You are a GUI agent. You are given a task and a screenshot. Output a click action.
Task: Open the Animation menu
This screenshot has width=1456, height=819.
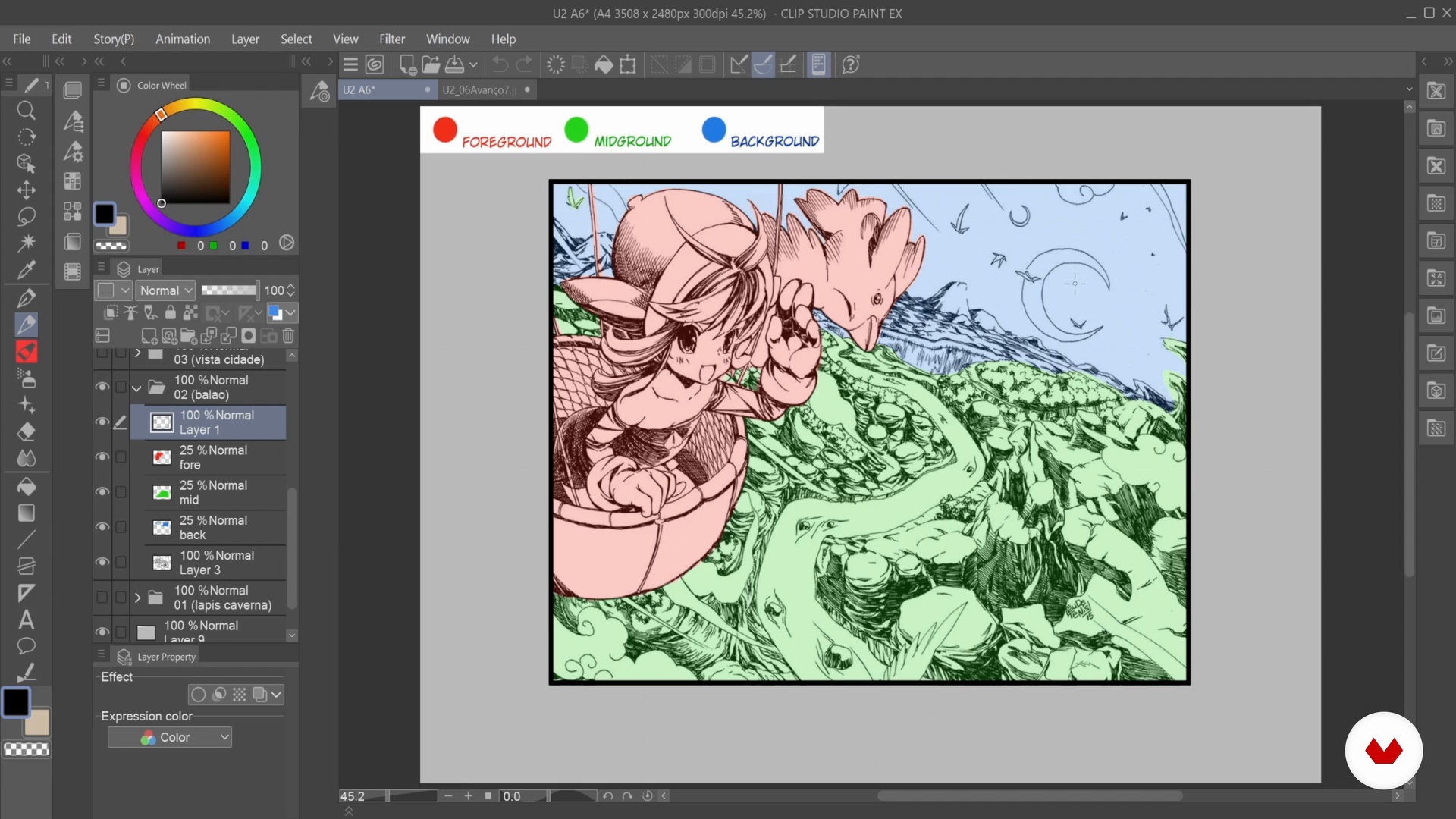click(x=183, y=39)
